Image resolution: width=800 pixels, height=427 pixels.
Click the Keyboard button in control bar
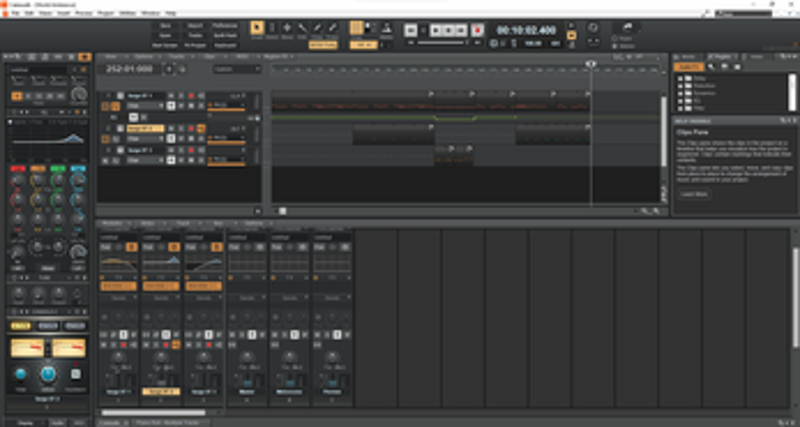[225, 45]
